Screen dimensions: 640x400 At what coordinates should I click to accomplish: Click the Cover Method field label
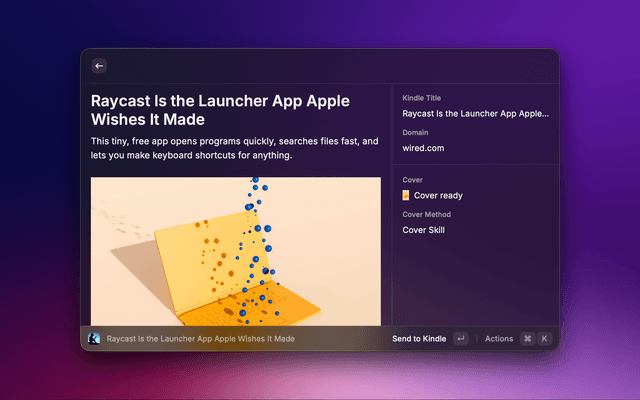pyautogui.click(x=426, y=214)
